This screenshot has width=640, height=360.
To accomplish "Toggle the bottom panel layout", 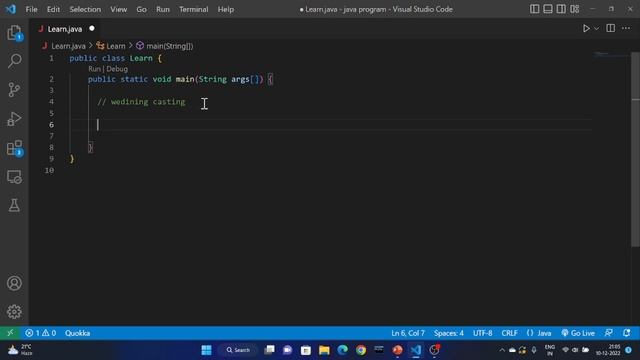I will click(548, 9).
